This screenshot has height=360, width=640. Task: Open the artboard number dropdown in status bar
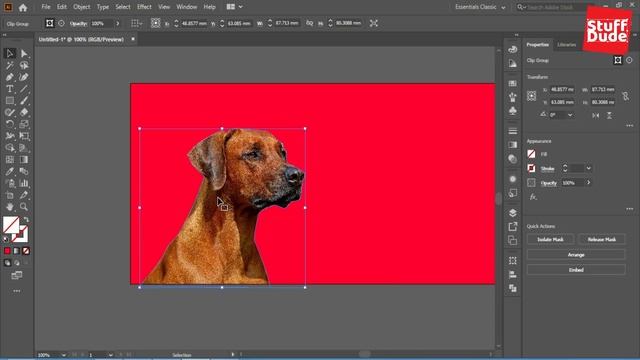111,355
